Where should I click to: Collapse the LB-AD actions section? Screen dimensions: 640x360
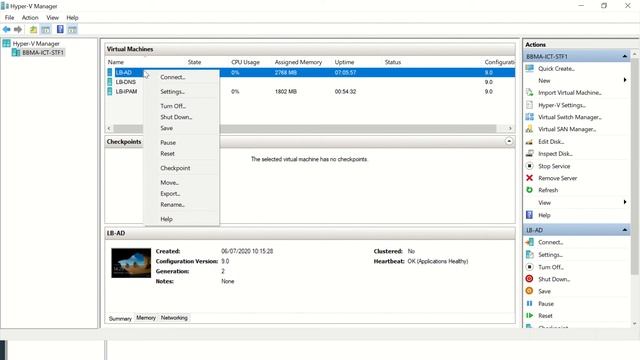click(x=624, y=230)
